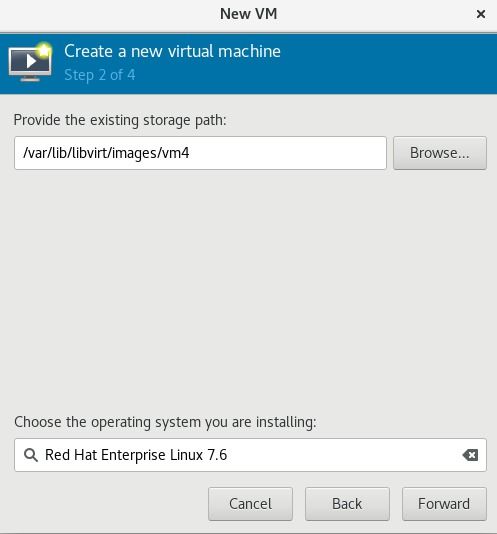Focus the operating system search box
This screenshot has height=534, width=497.
pyautogui.click(x=250, y=455)
